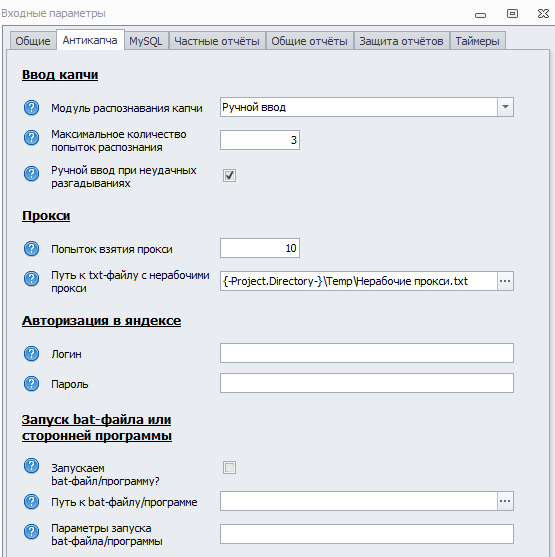Open the MySQL tab
The height and width of the screenshot is (557, 555).
[x=146, y=41]
